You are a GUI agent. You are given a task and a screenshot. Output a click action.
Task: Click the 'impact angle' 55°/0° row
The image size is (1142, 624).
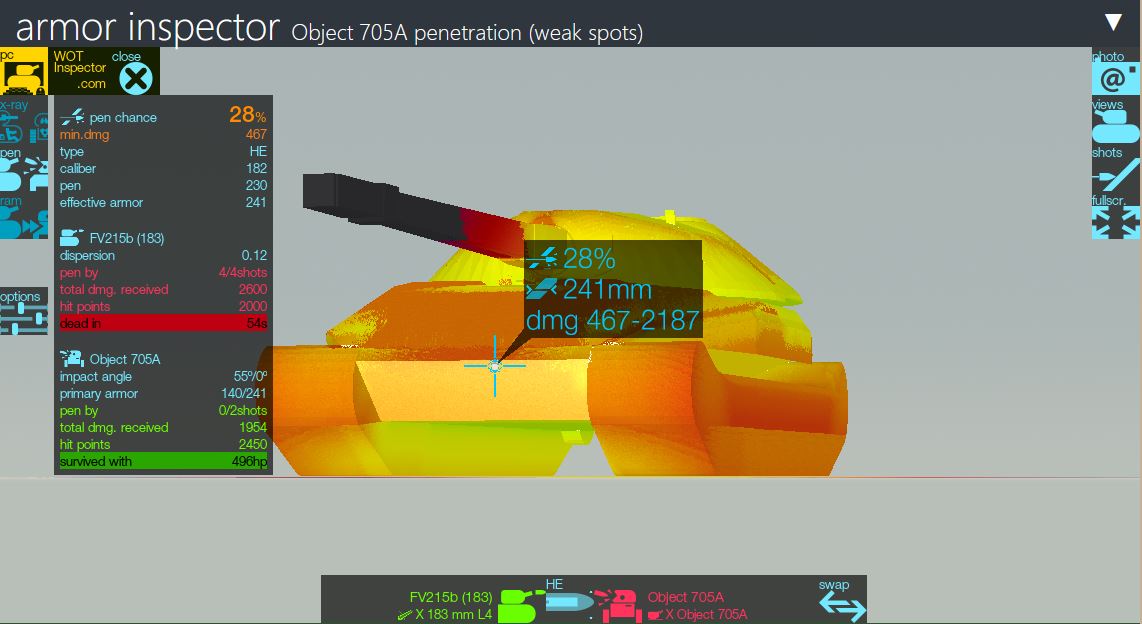[163, 376]
